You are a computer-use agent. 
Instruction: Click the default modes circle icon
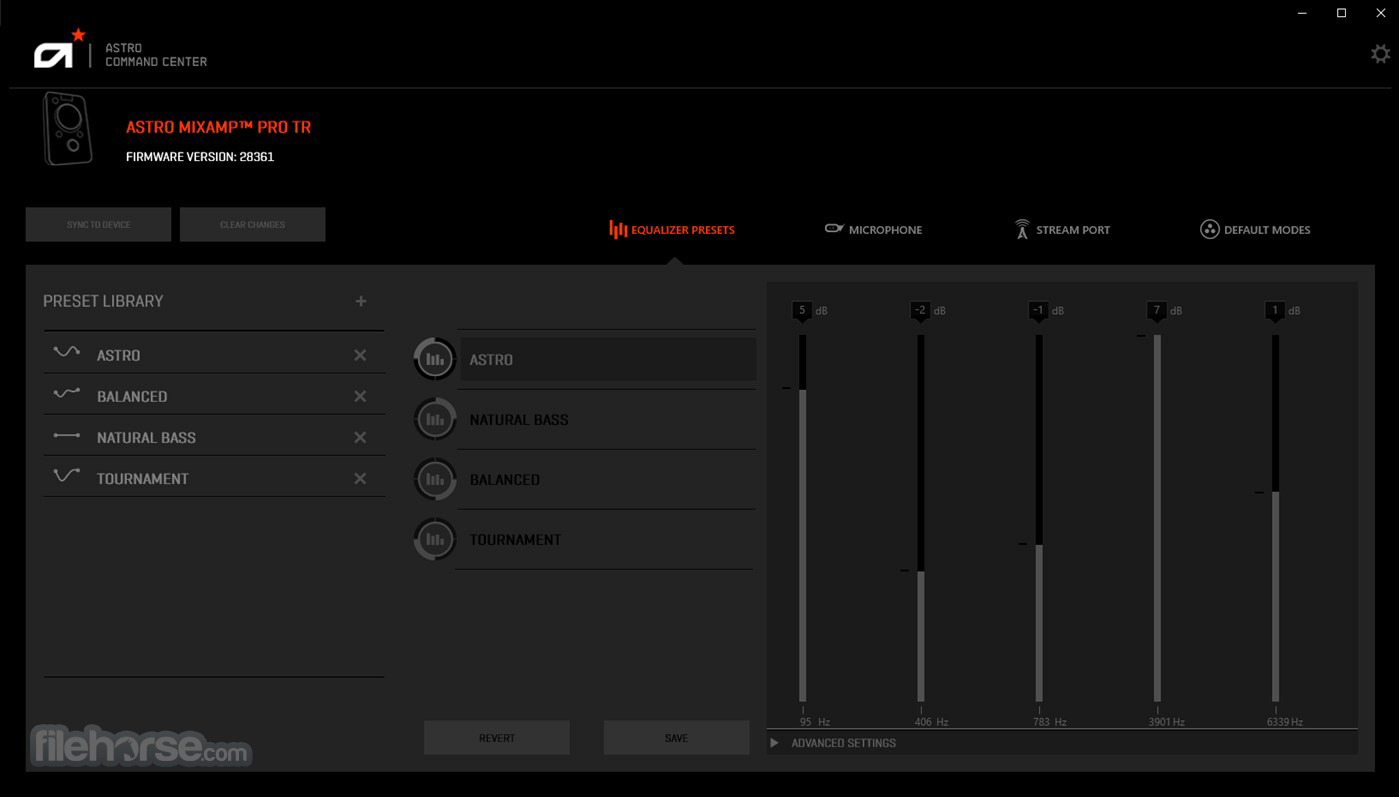1210,229
